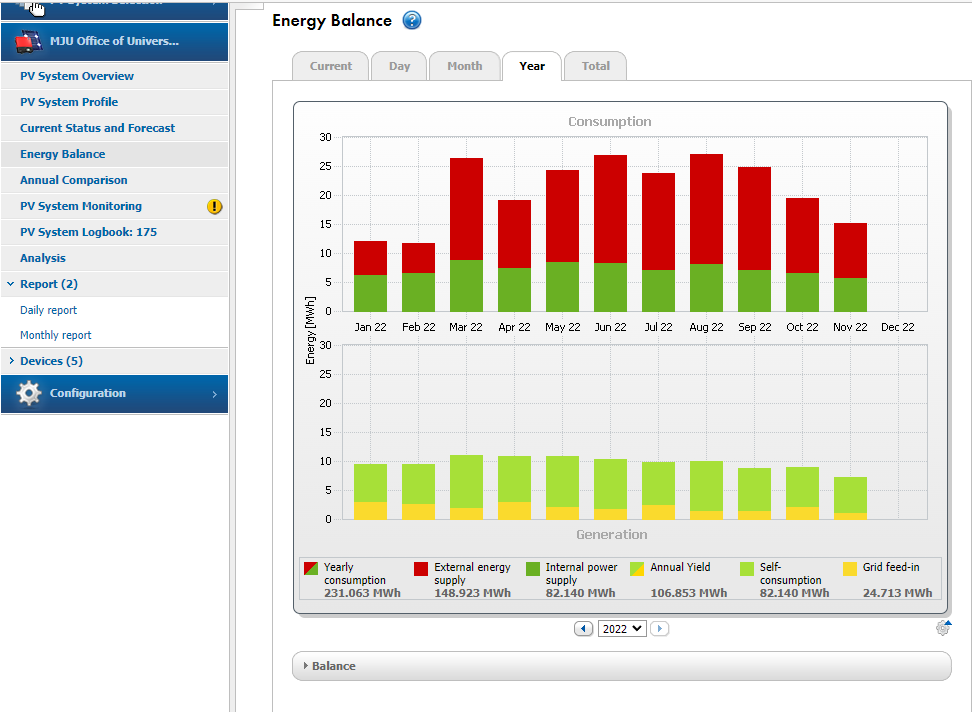
Task: Go to previous year with left arrow
Action: click(584, 629)
